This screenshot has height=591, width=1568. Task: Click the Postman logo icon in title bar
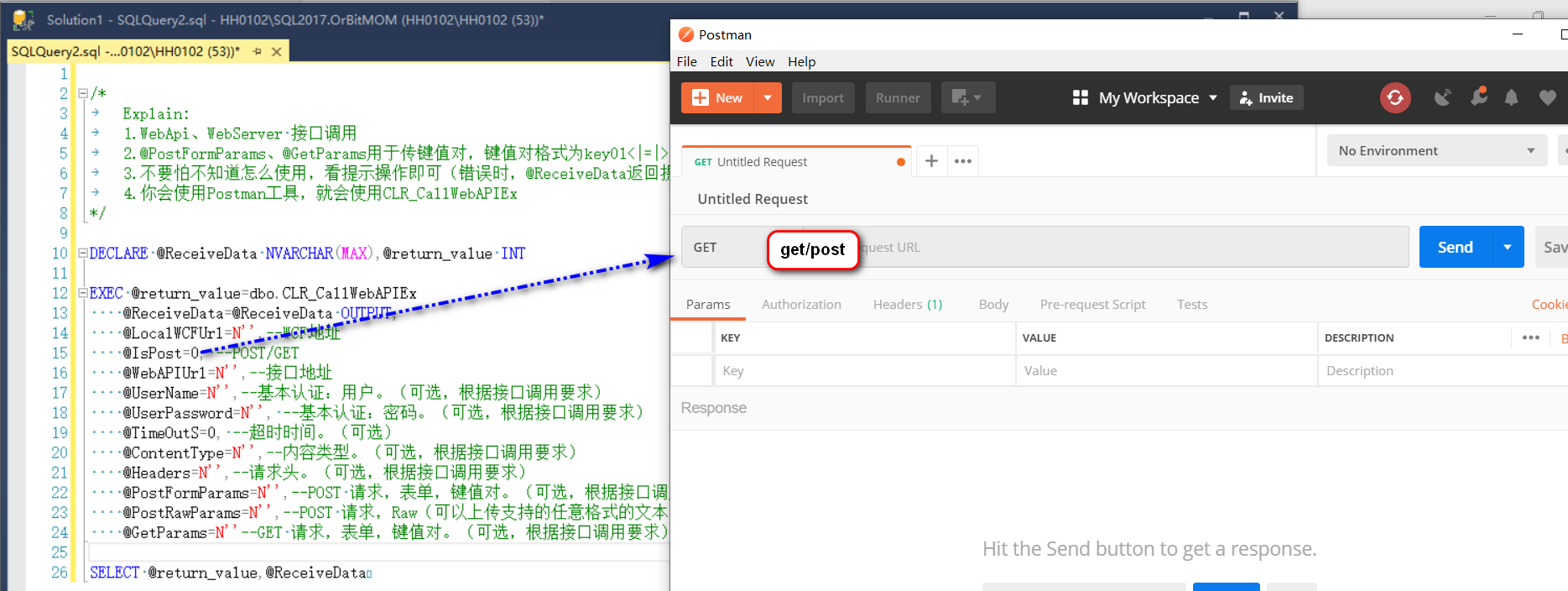click(685, 34)
